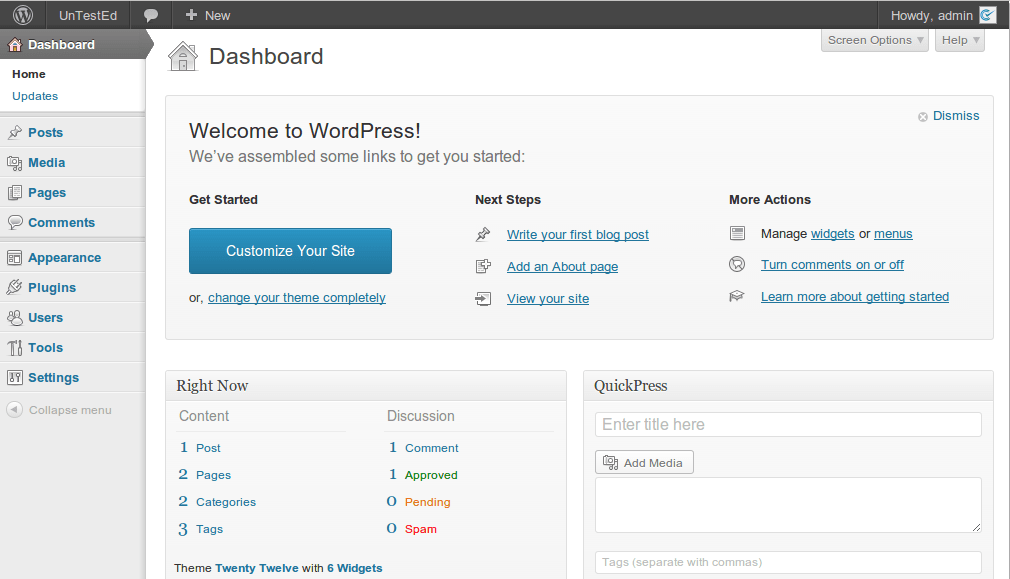Click the Media camera icon in sidebar
Screen dimensions: 1010x579
(x=15, y=163)
